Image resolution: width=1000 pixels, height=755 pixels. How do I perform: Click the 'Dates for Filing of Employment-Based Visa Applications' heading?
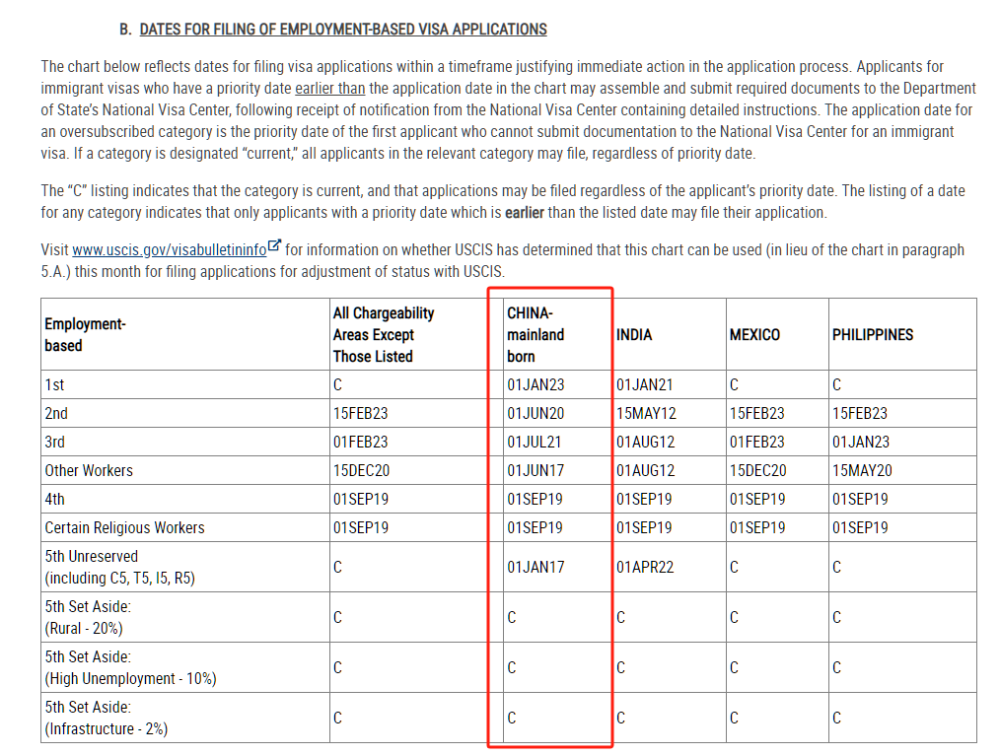point(343,29)
